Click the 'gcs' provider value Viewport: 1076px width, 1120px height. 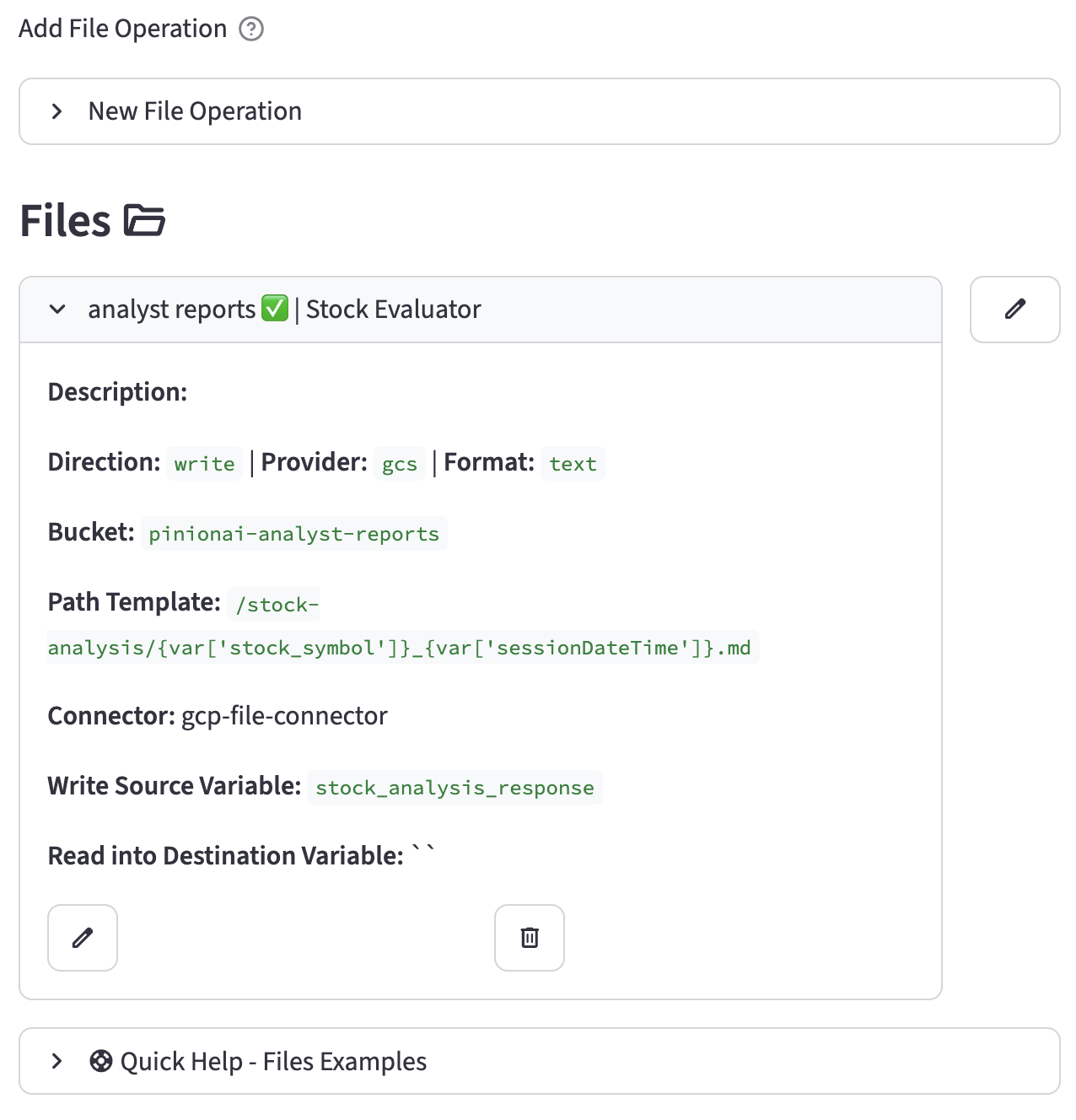pos(400,464)
